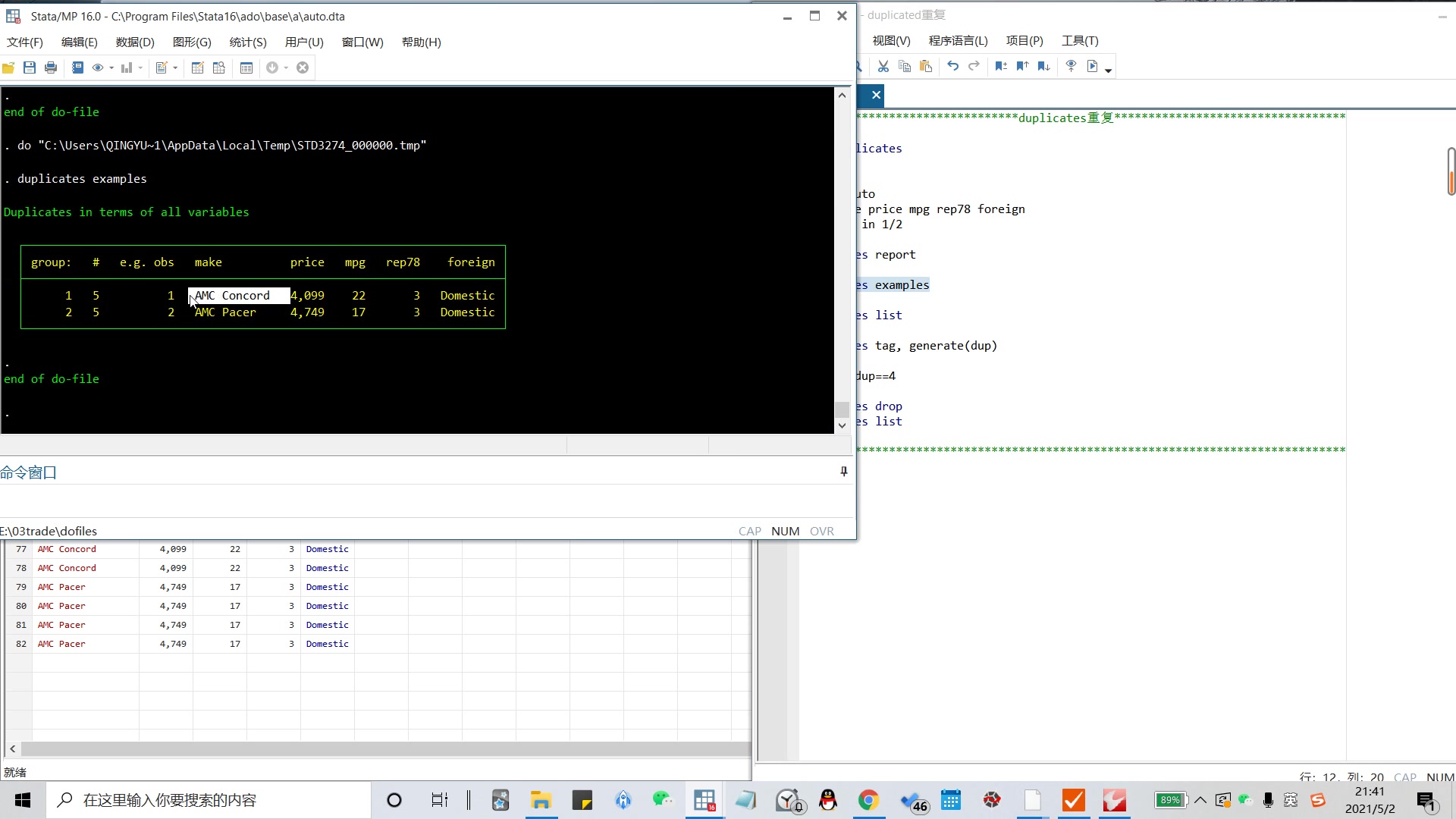This screenshot has width=1456, height=819.
Task: Click the Undo arrow in editor toolbar
Action: pyautogui.click(x=953, y=67)
